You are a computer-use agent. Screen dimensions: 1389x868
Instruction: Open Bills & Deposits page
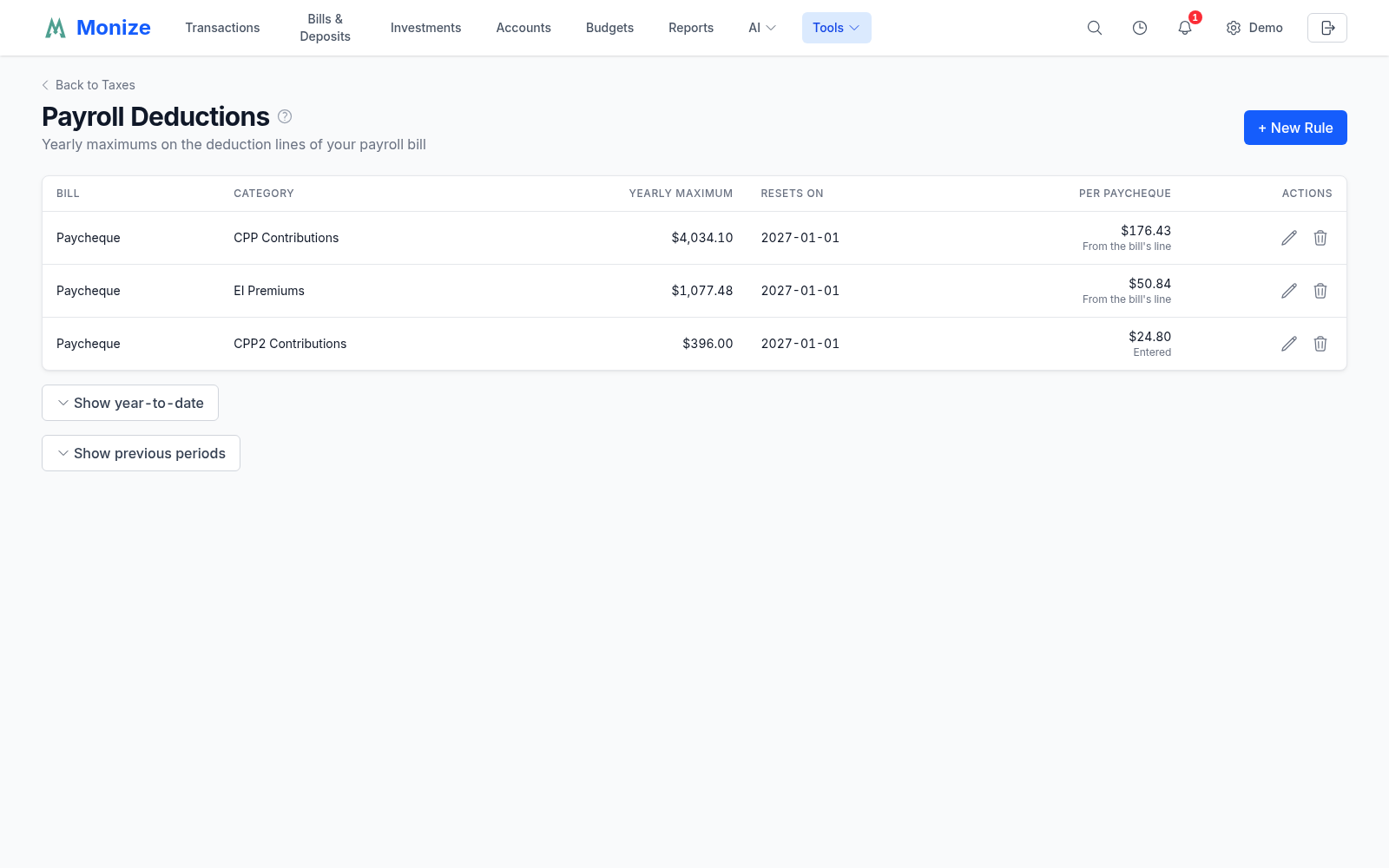tap(326, 28)
